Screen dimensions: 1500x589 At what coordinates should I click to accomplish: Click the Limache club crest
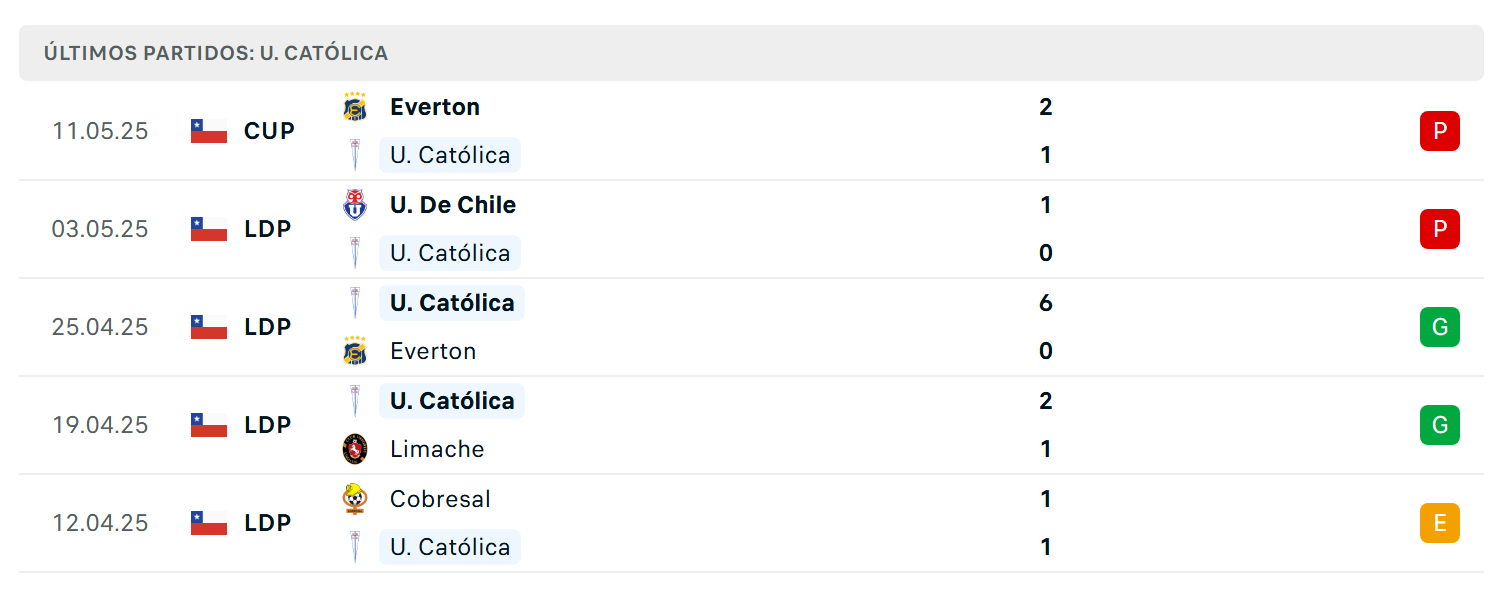click(x=354, y=449)
